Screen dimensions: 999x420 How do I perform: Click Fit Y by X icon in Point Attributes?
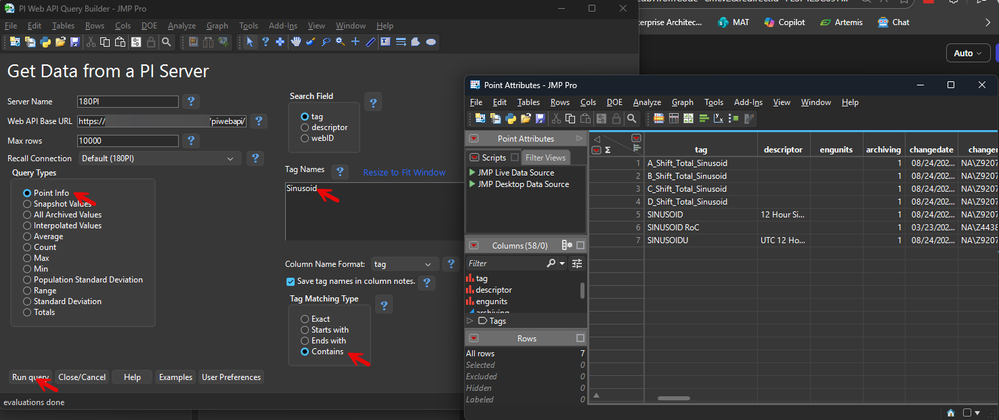tap(719, 118)
